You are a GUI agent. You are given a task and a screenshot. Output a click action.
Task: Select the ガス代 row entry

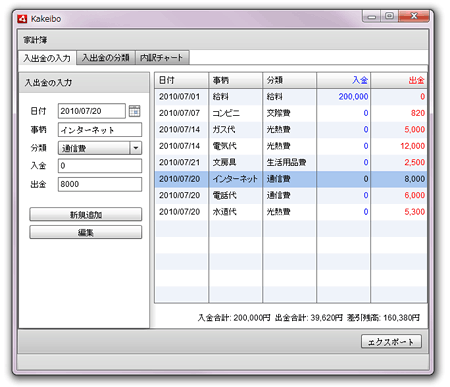pos(224,130)
